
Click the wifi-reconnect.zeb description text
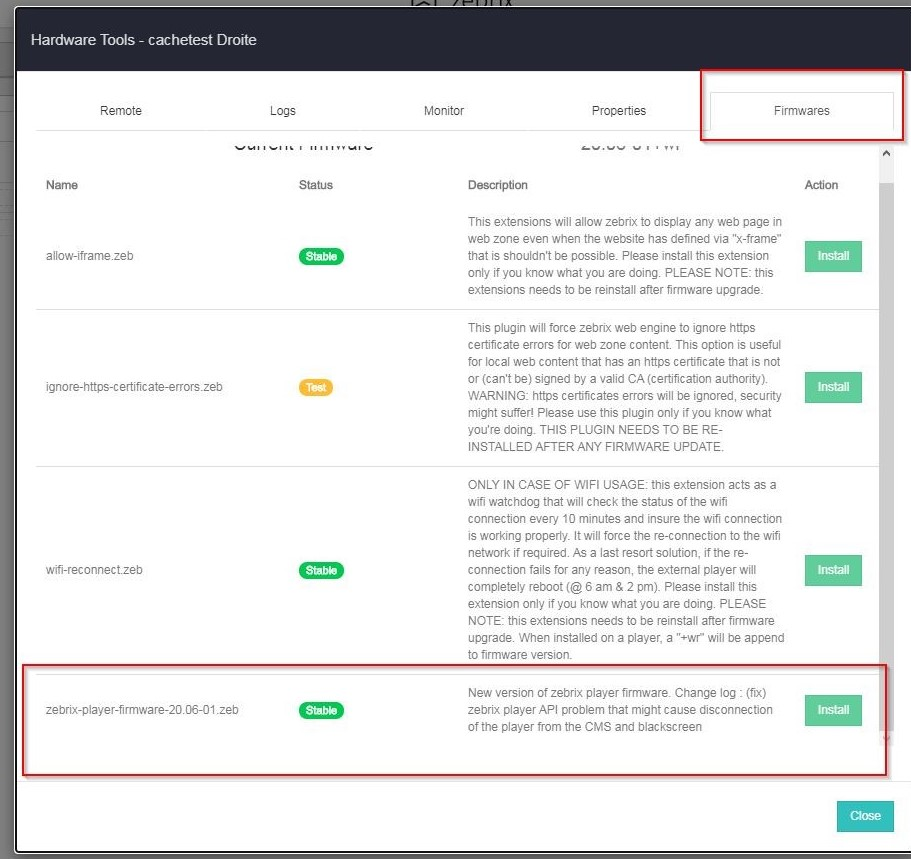(x=626, y=570)
